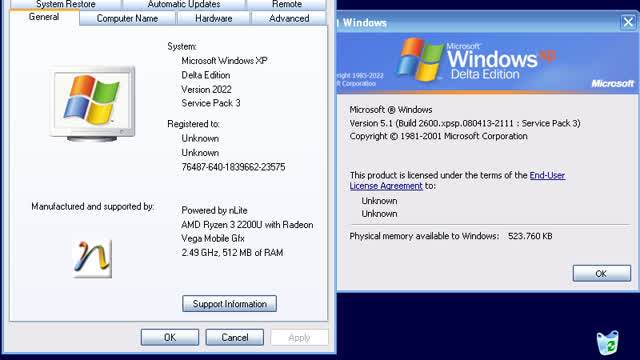The height and width of the screenshot is (360, 640).
Task: Switch to the System Restore tab
Action: pos(66,4)
